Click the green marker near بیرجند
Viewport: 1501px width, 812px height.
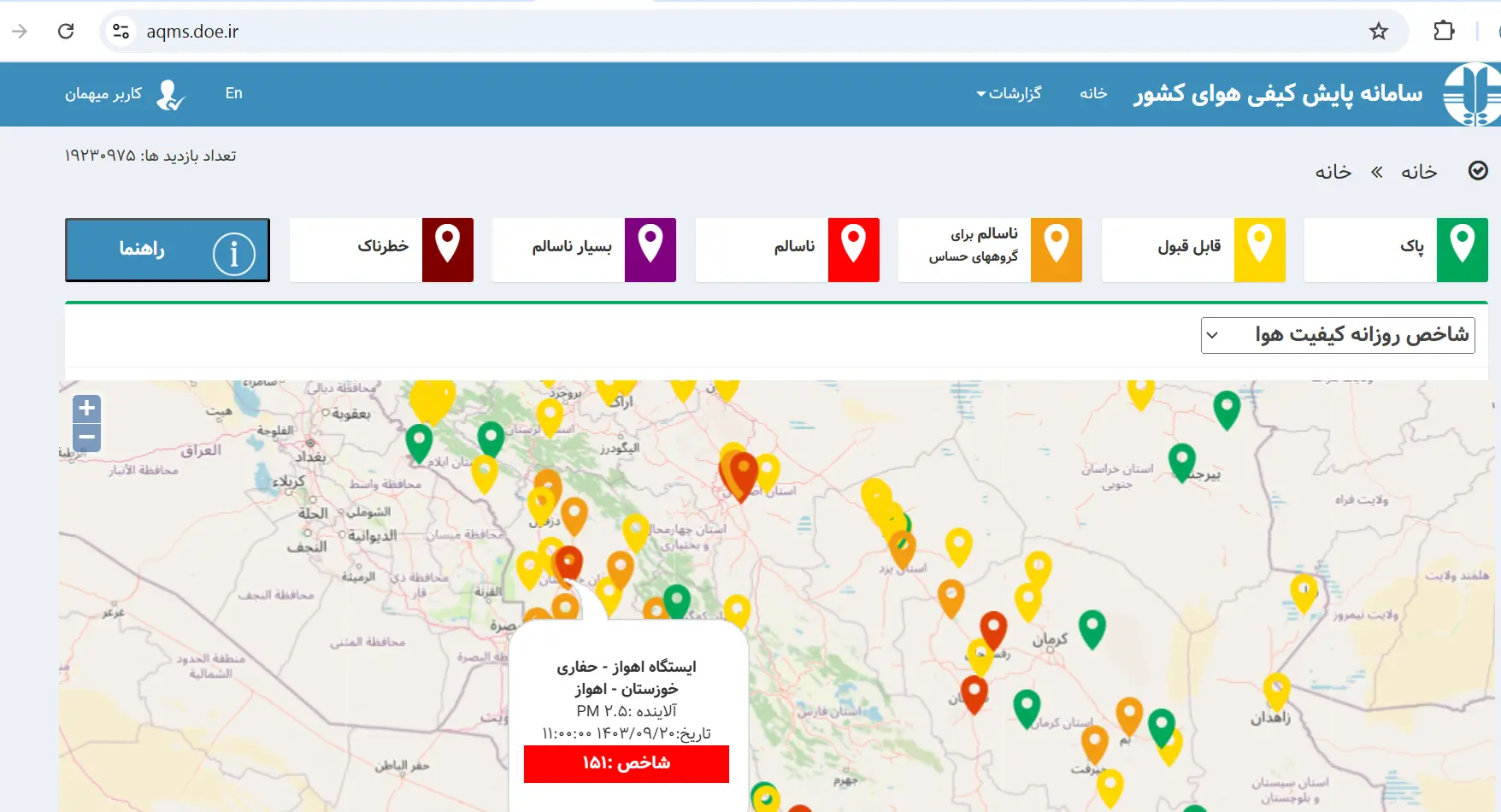(x=1182, y=462)
